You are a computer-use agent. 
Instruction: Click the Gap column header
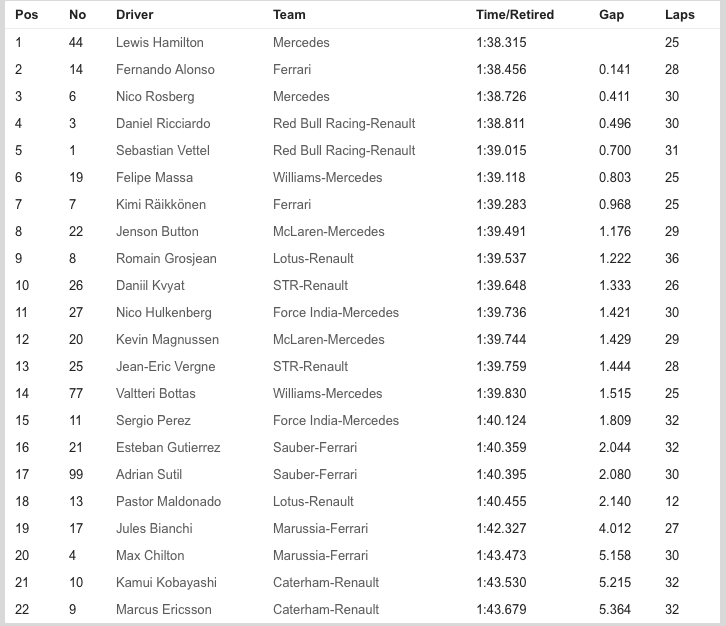(x=611, y=15)
